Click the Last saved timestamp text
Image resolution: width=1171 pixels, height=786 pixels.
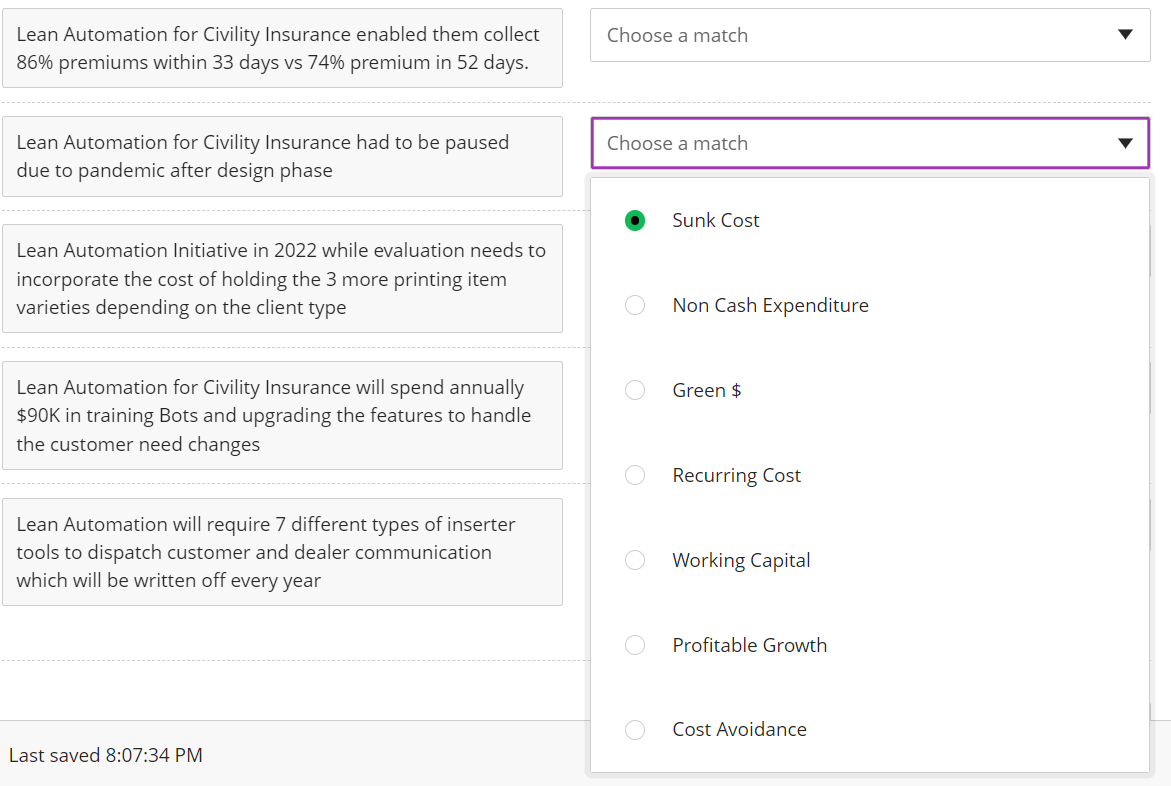[x=106, y=755]
